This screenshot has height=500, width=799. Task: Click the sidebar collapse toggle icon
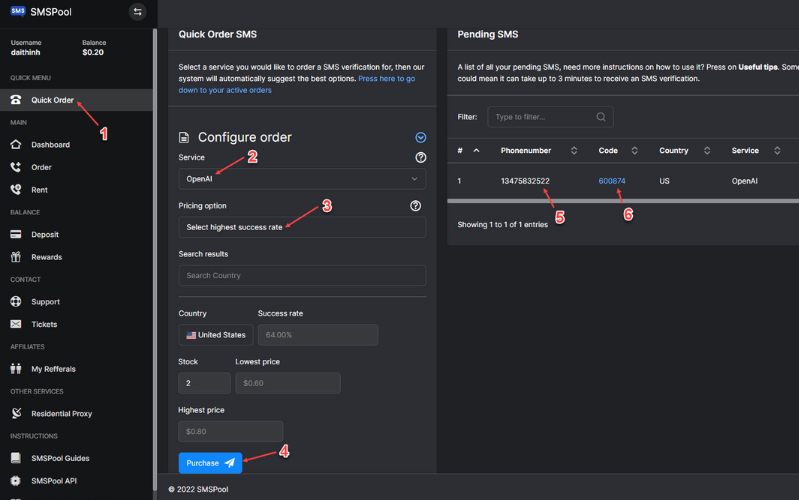[138, 12]
